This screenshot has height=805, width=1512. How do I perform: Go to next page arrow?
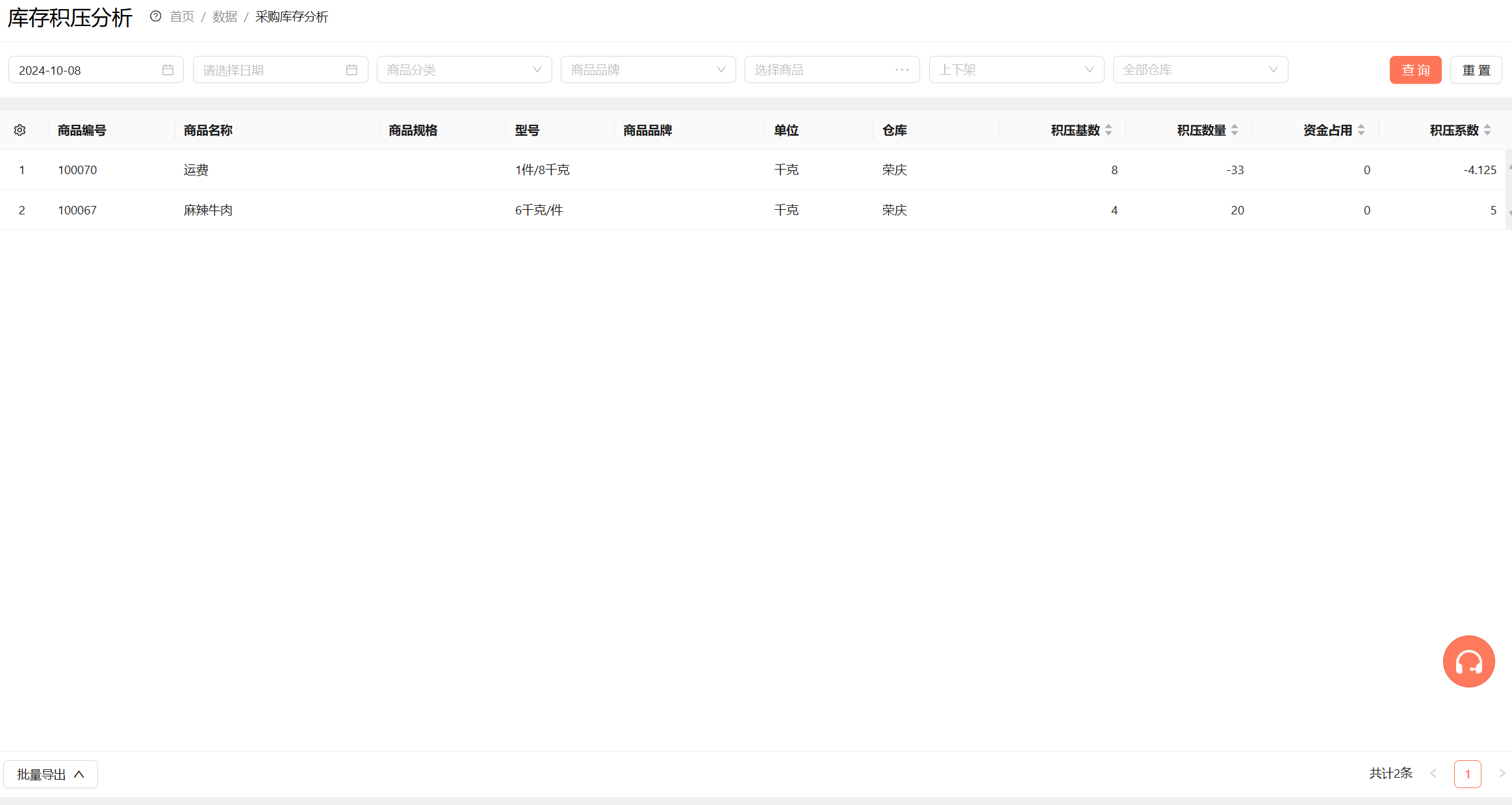(x=1502, y=773)
